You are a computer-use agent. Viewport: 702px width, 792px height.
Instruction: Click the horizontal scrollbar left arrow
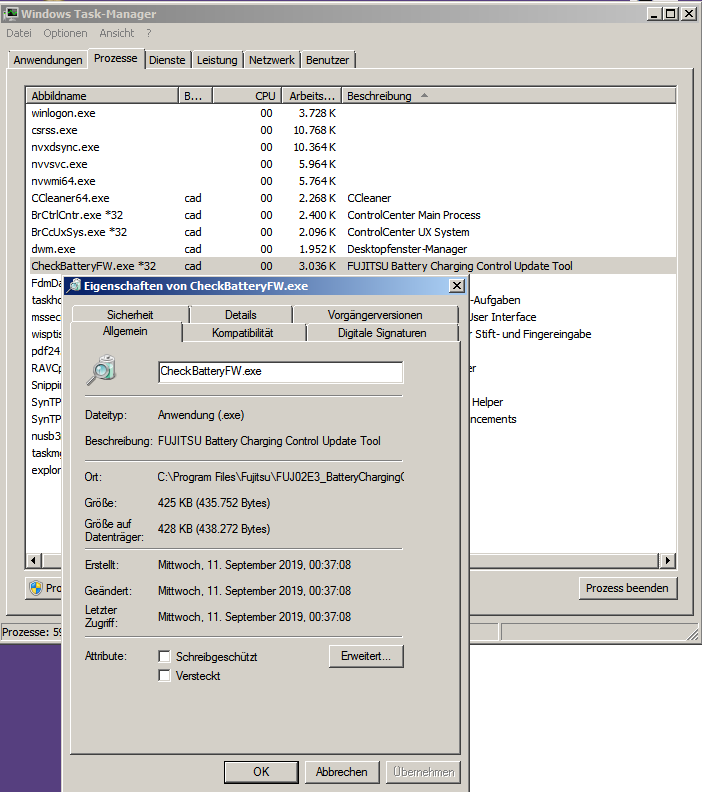tap(34, 560)
